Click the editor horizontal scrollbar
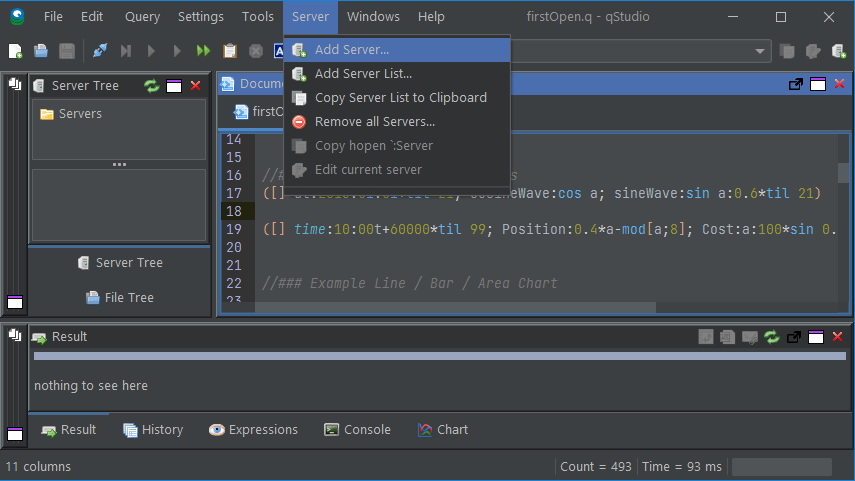Image resolution: width=855 pixels, height=481 pixels. coord(455,308)
